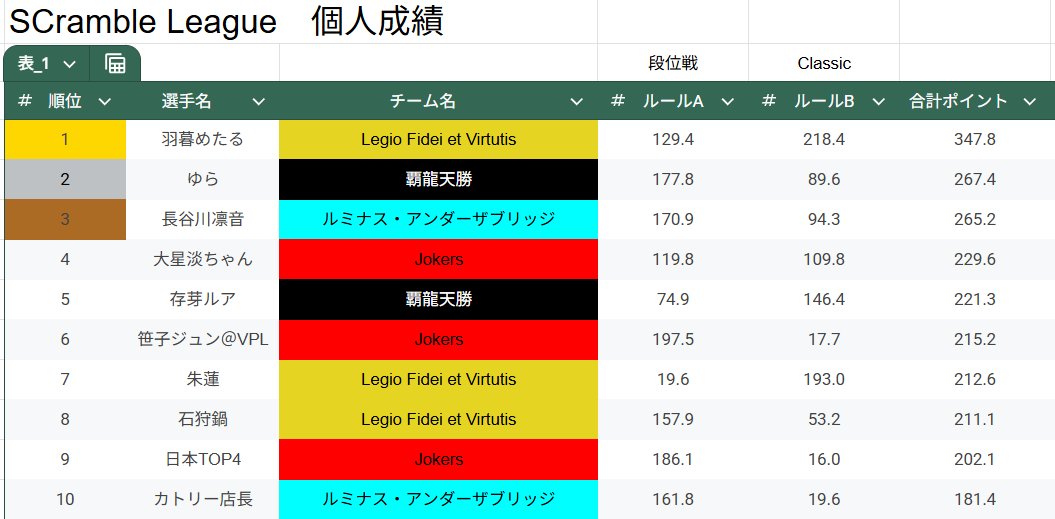Select ルールA value 197.5
The image size is (1055, 519).
[x=673, y=339]
